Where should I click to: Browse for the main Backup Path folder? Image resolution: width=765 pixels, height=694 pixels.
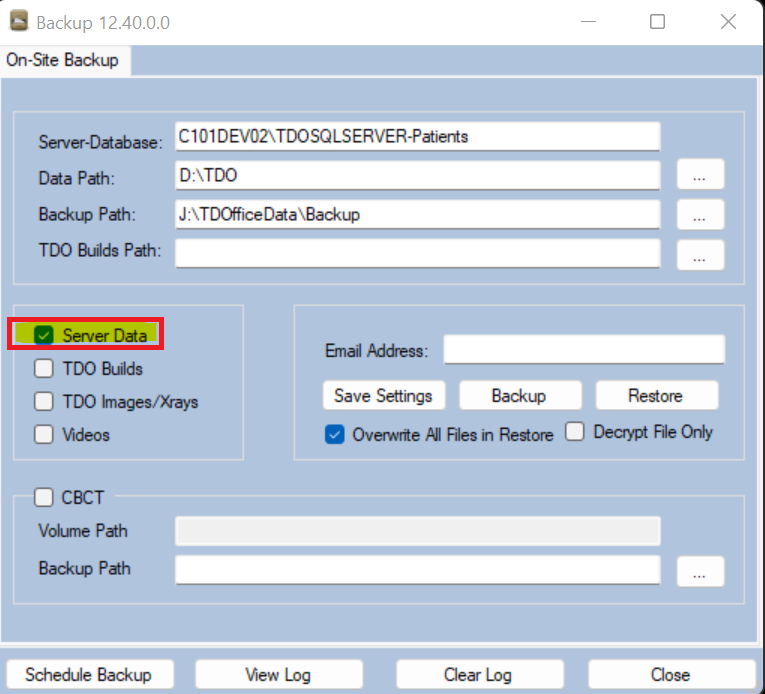point(700,214)
